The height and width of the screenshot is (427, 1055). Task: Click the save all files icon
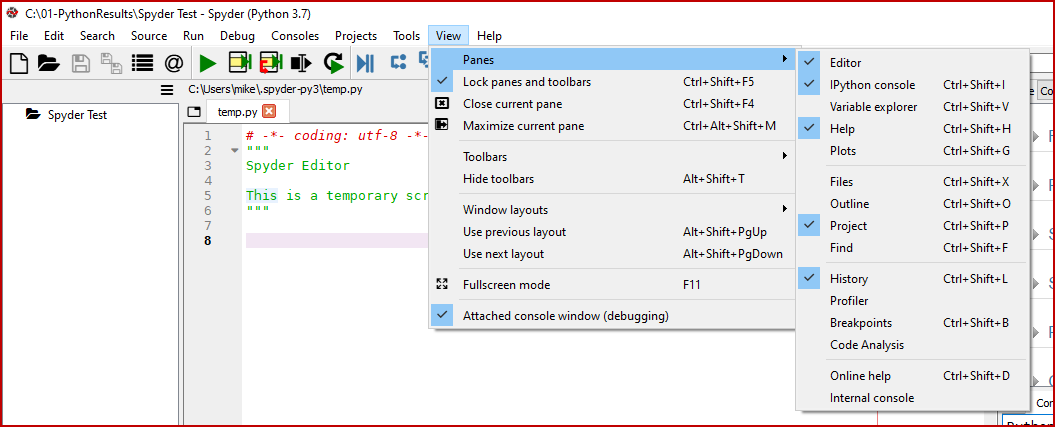tap(112, 63)
